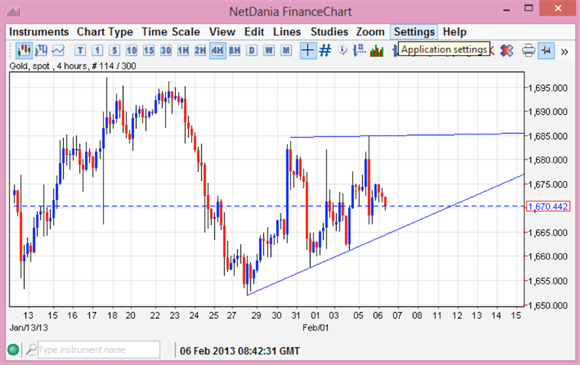Click the instrument name search field
The image size is (580, 365).
coord(99,349)
